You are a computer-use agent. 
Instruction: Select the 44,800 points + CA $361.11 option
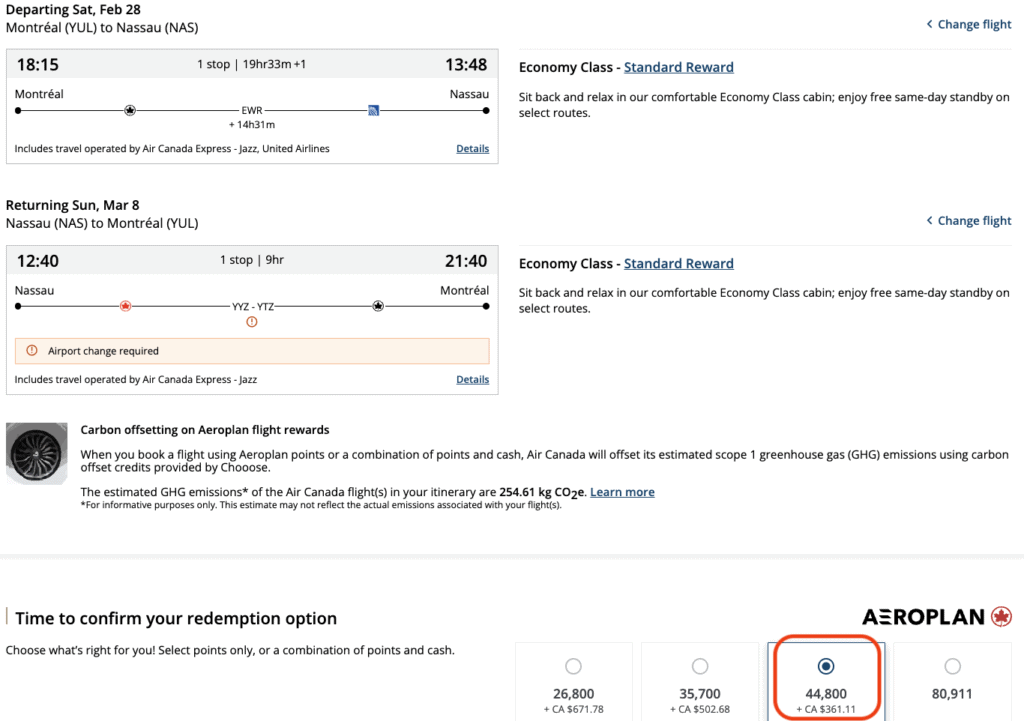(826, 666)
